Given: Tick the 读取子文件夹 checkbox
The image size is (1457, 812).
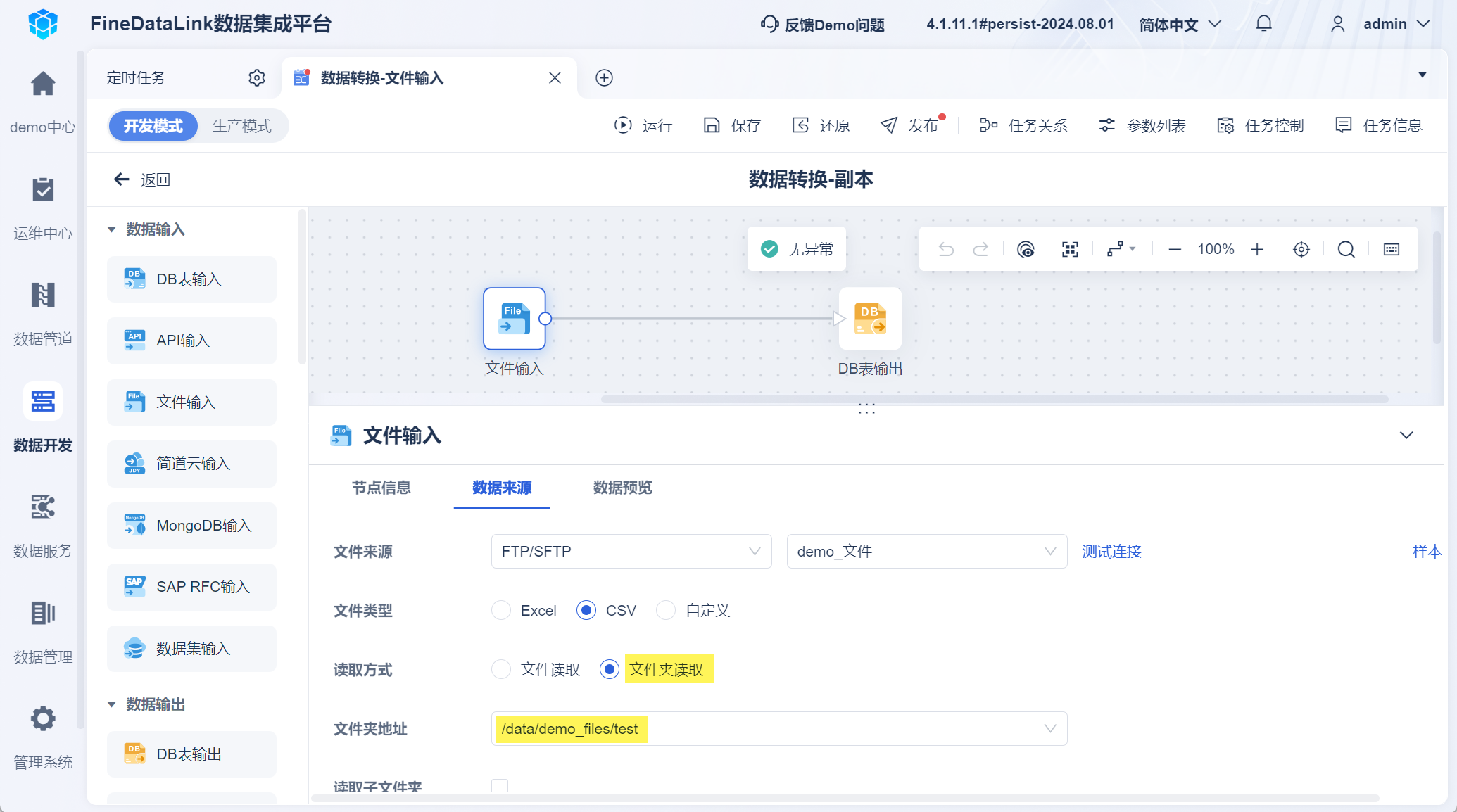Looking at the screenshot, I should 500,786.
